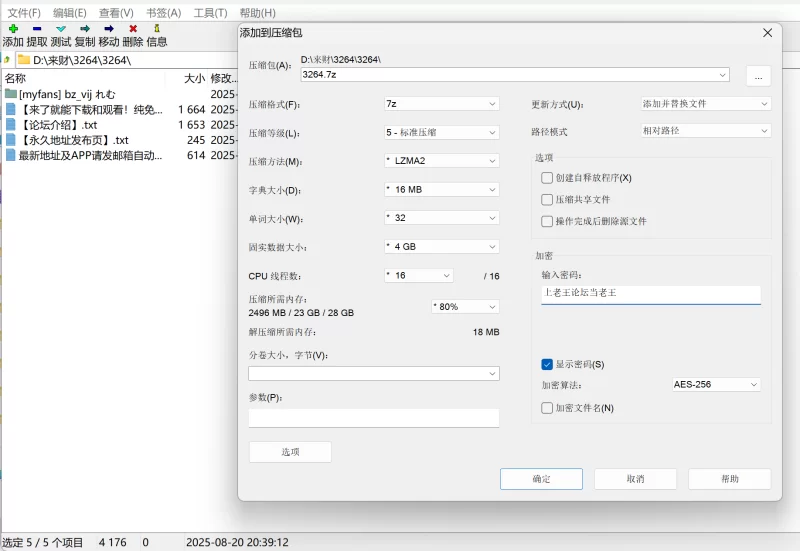The width and height of the screenshot is (800, 551).
Task: Click the 名称 column header
Action: (x=15, y=78)
